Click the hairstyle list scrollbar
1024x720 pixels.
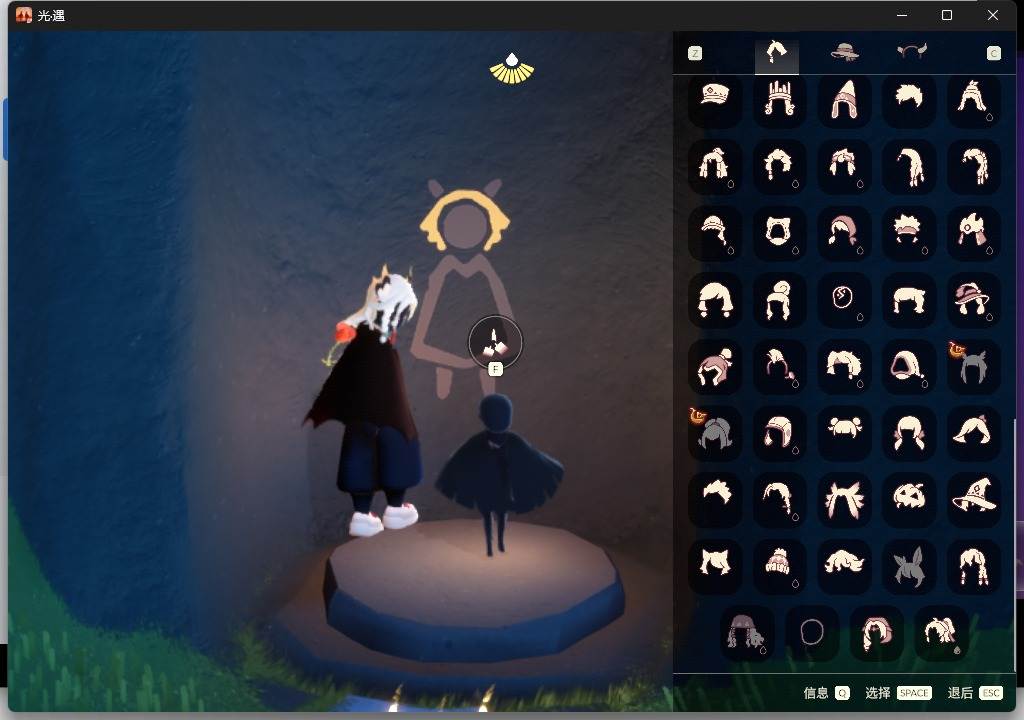(x=1014, y=546)
